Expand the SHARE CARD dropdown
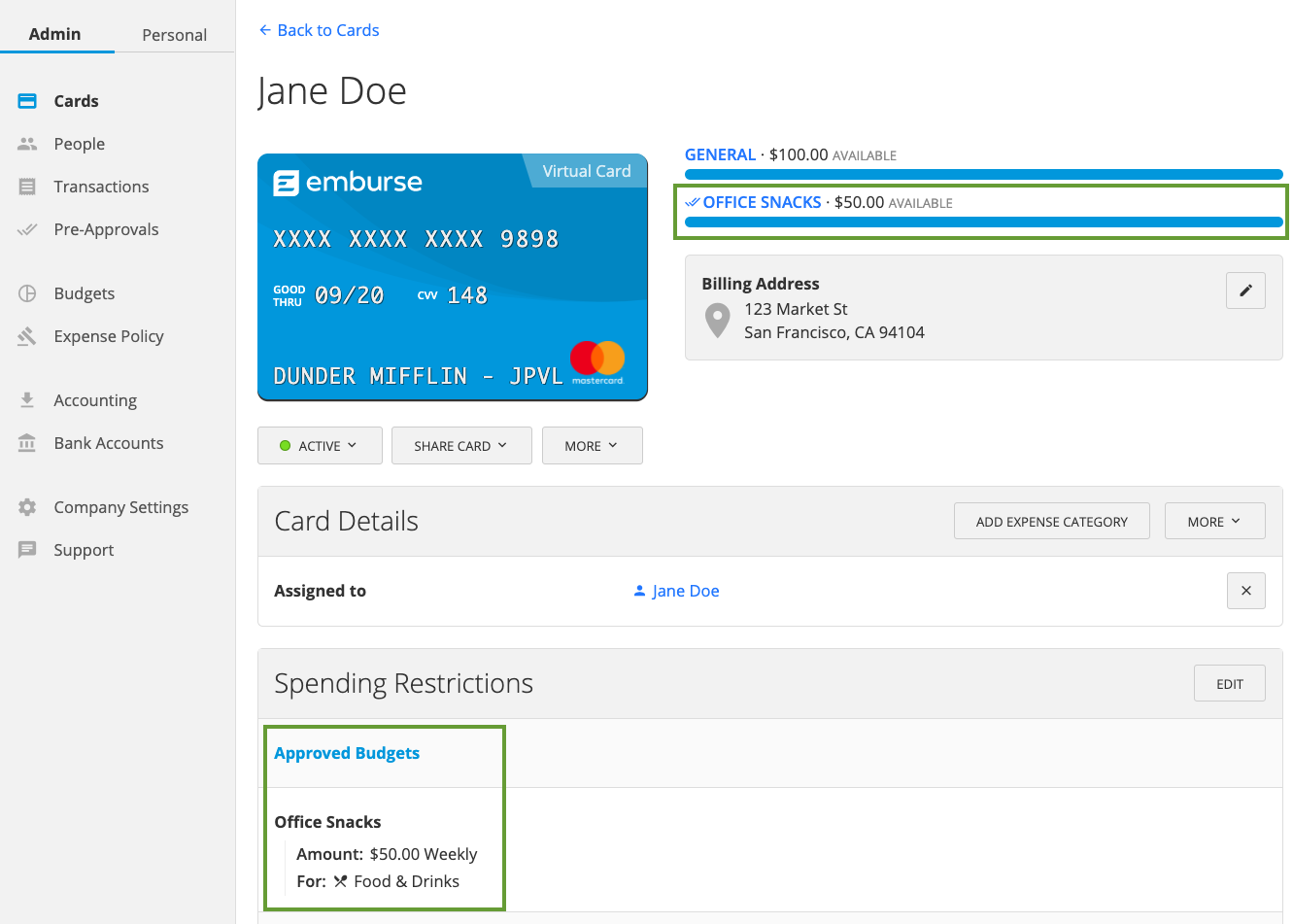The height and width of the screenshot is (924, 1293). coord(461,446)
